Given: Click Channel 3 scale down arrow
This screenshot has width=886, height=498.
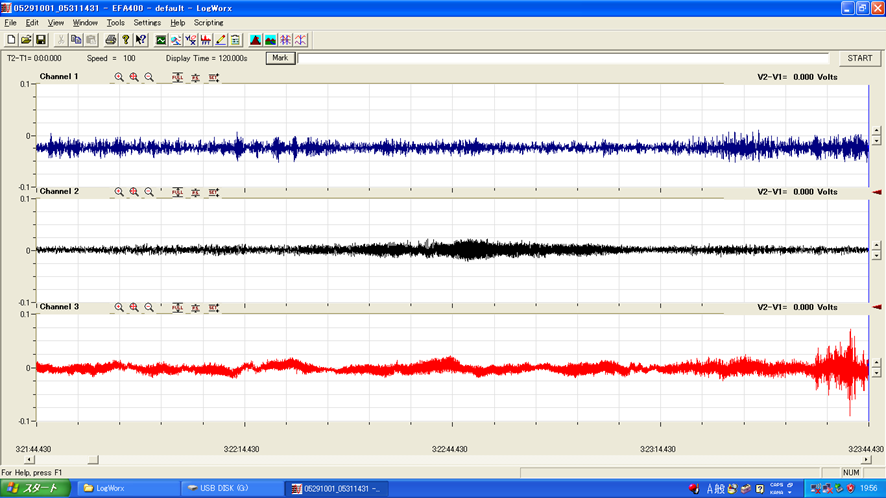Looking at the screenshot, I should [x=877, y=371].
